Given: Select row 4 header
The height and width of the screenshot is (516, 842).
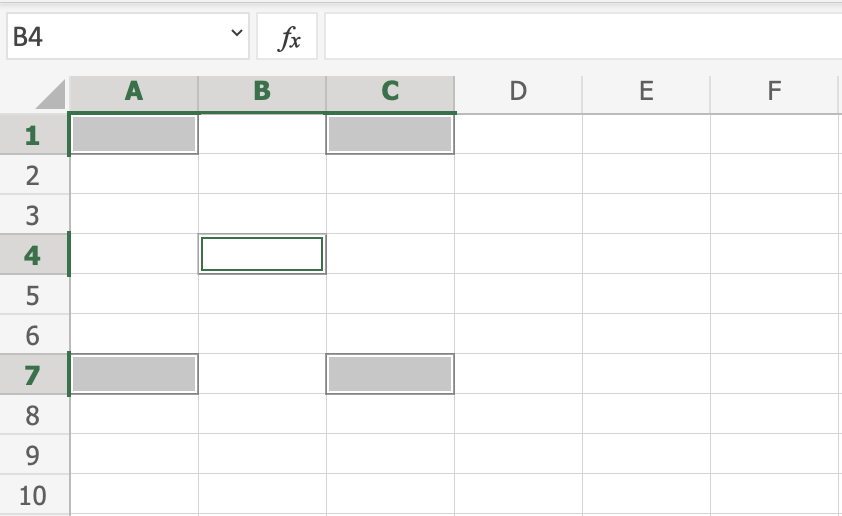Looking at the screenshot, I should 33,255.
